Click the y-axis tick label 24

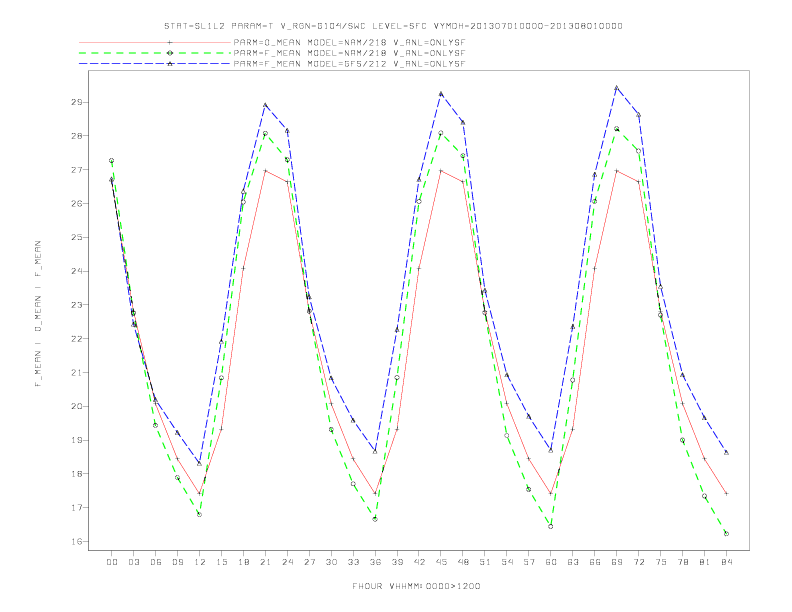pos(77,271)
